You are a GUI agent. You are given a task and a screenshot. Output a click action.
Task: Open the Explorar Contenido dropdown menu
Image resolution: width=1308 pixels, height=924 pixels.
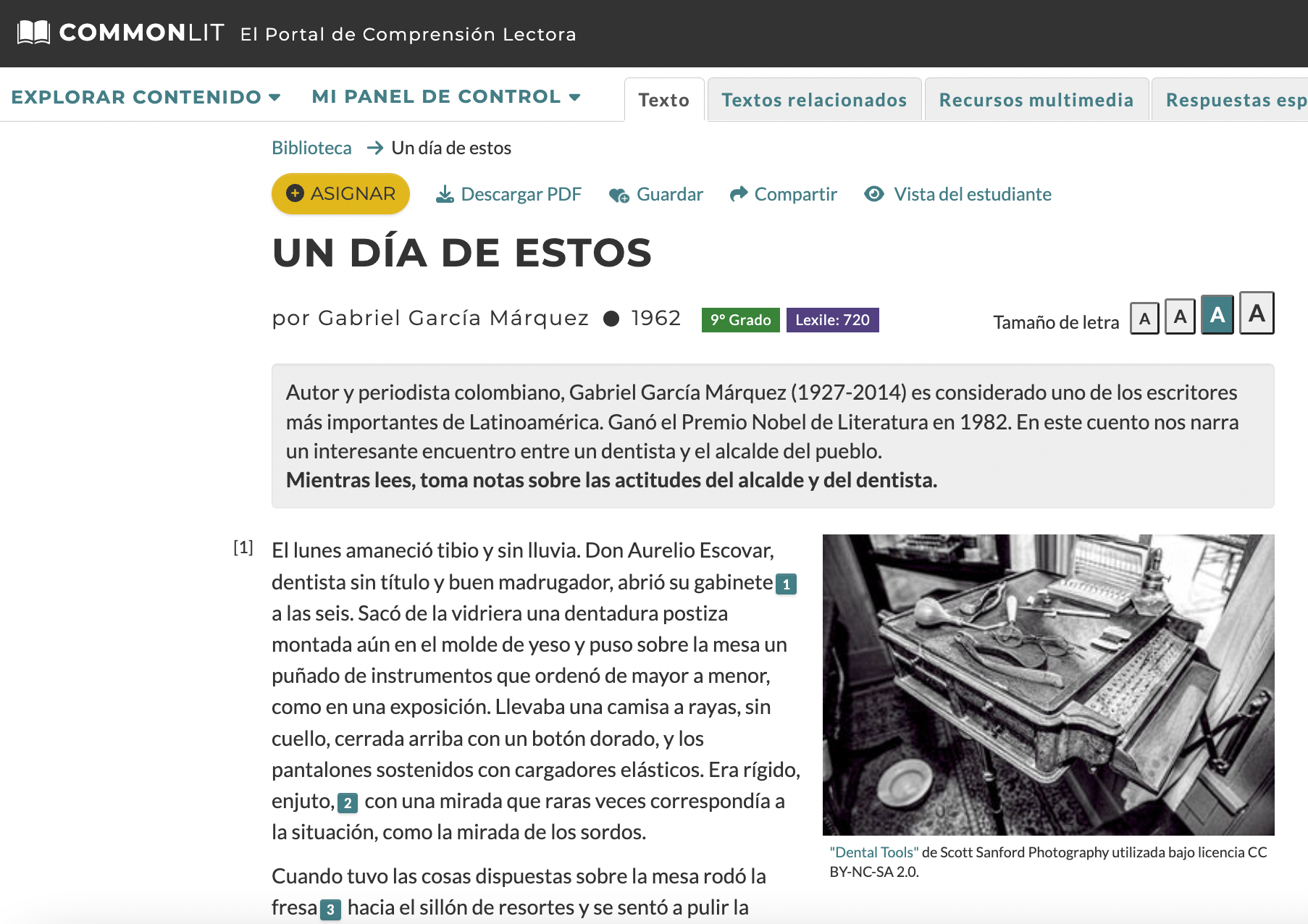click(146, 97)
